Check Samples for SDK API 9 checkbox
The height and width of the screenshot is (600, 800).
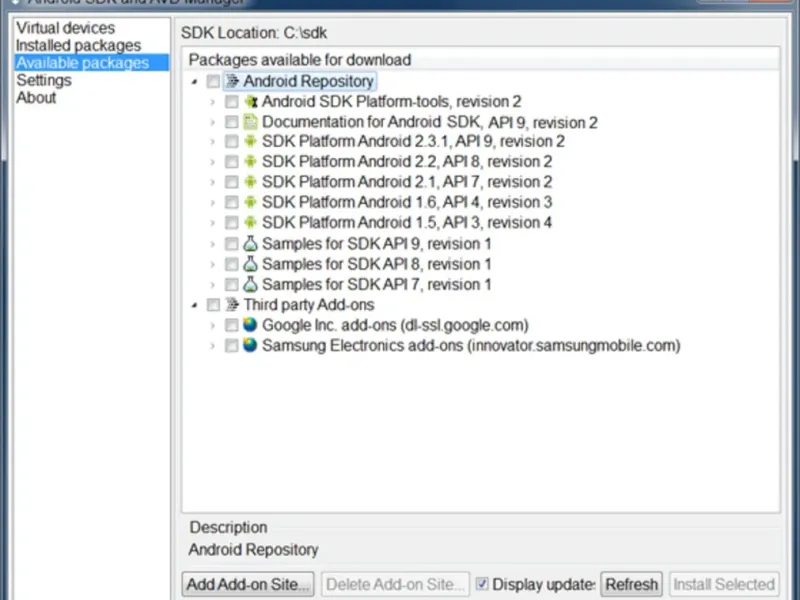(x=232, y=244)
